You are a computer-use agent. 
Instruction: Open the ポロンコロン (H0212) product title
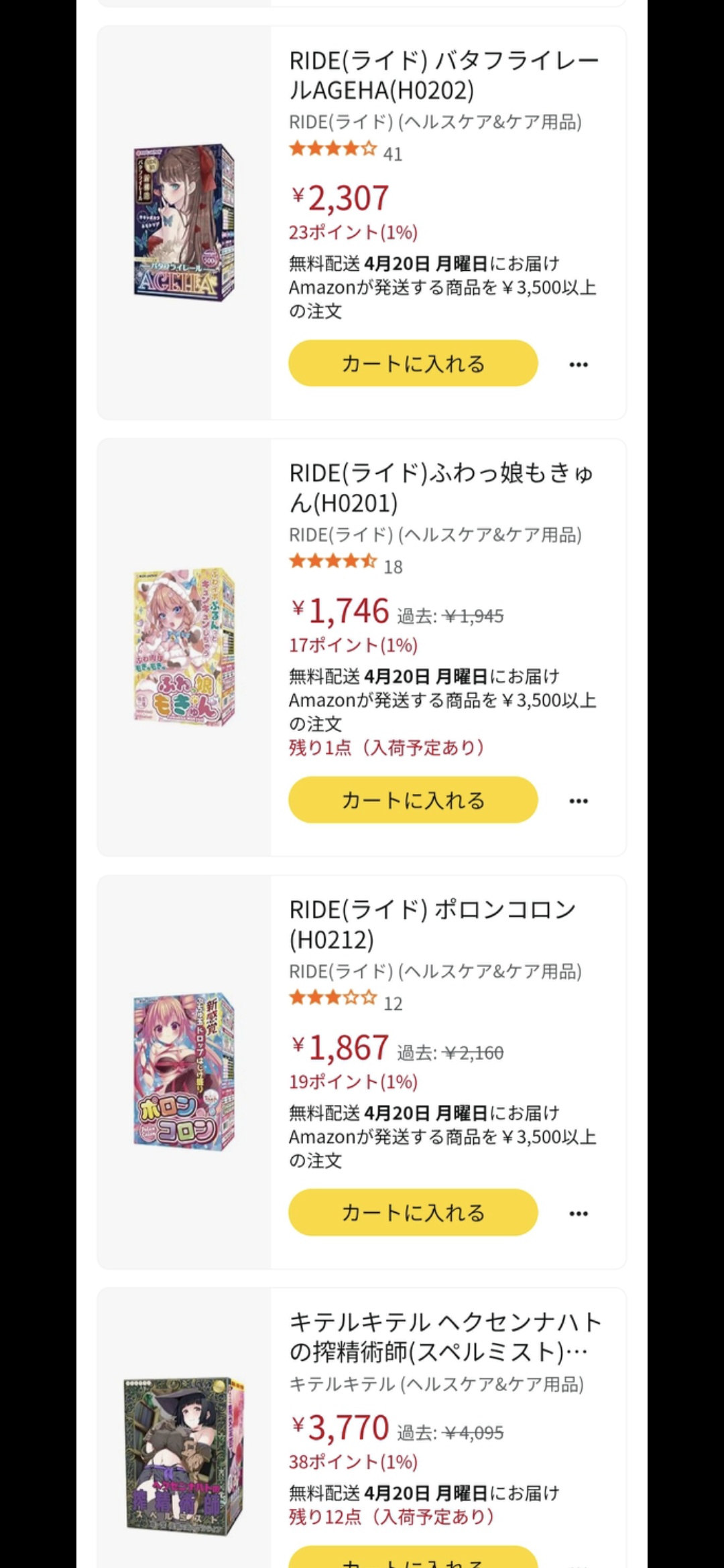coord(432,924)
